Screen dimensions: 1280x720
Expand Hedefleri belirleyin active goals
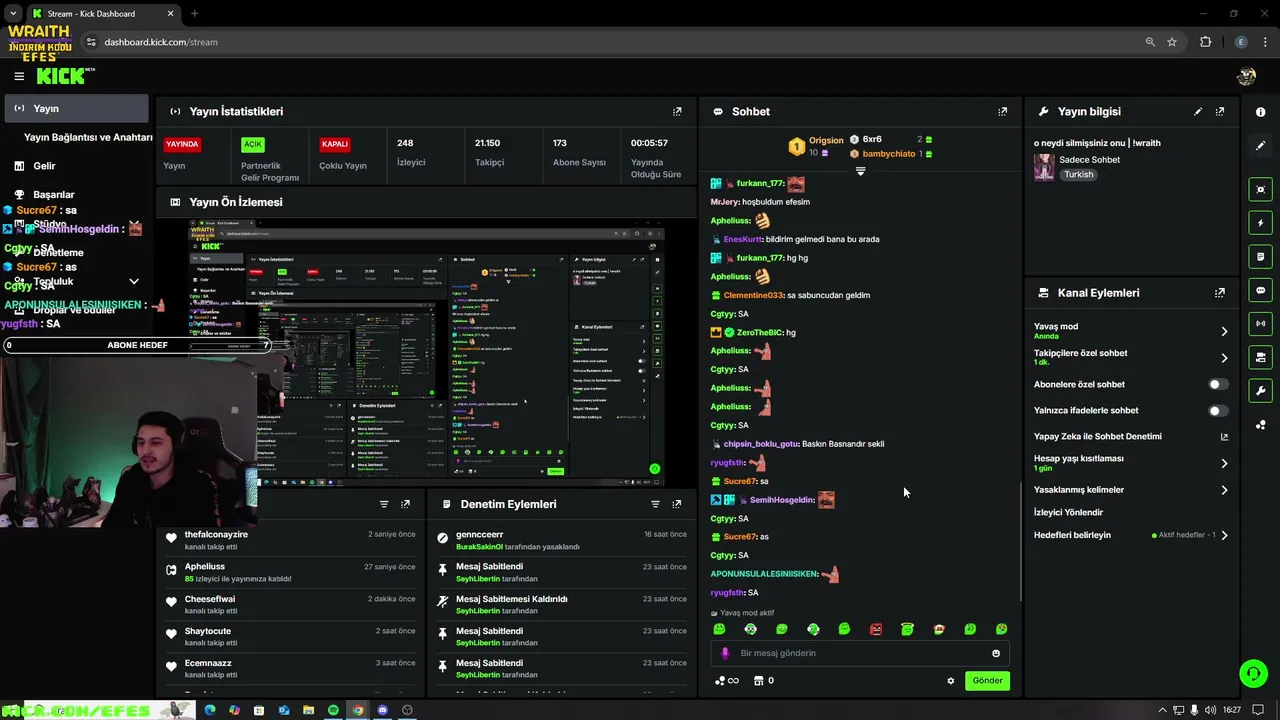(1224, 535)
